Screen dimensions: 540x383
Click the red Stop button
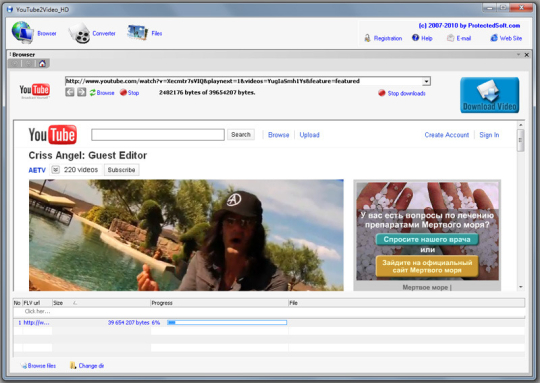tap(129, 93)
